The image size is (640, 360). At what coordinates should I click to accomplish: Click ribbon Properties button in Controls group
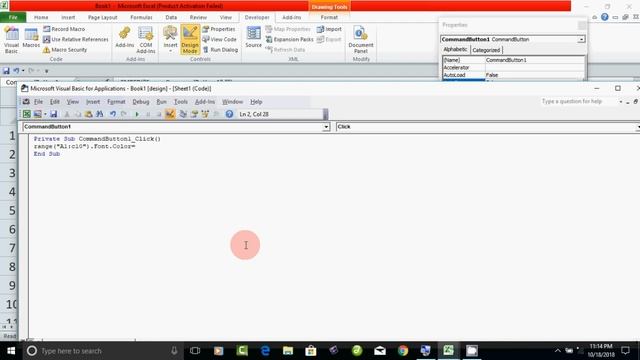pyautogui.click(x=219, y=29)
